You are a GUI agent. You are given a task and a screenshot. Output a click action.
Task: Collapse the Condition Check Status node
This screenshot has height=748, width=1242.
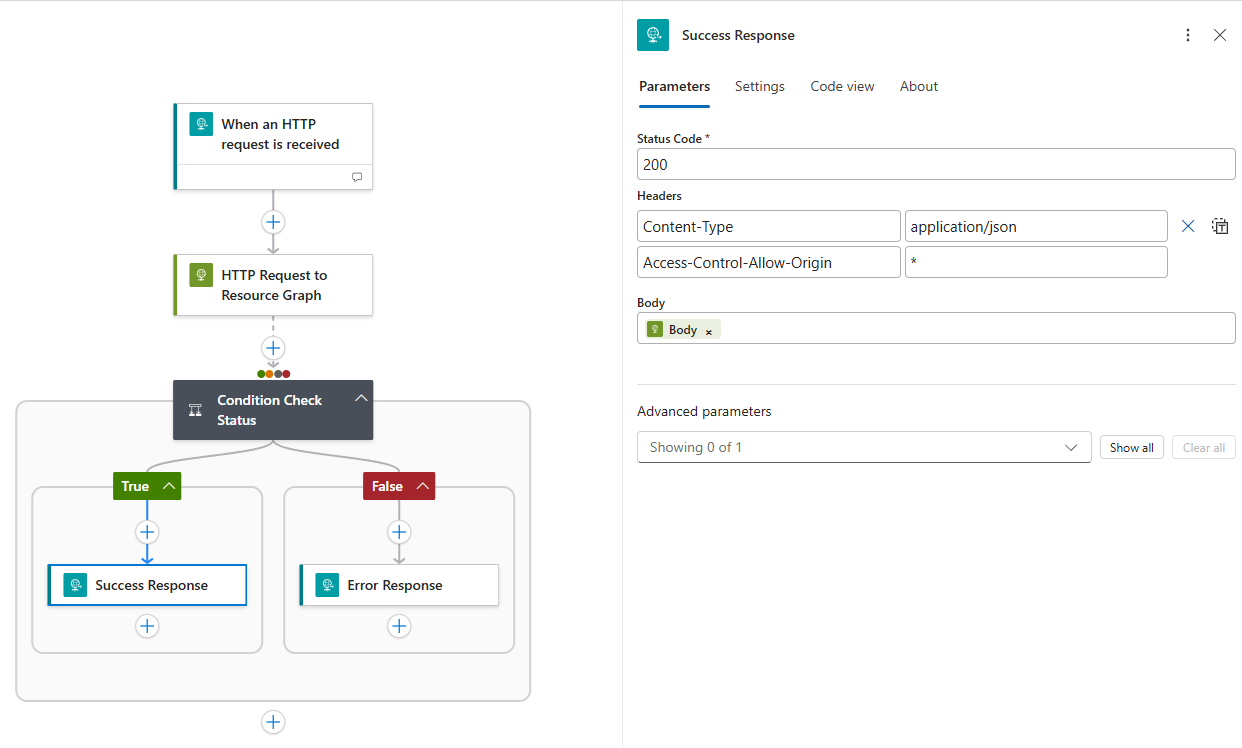(361, 398)
